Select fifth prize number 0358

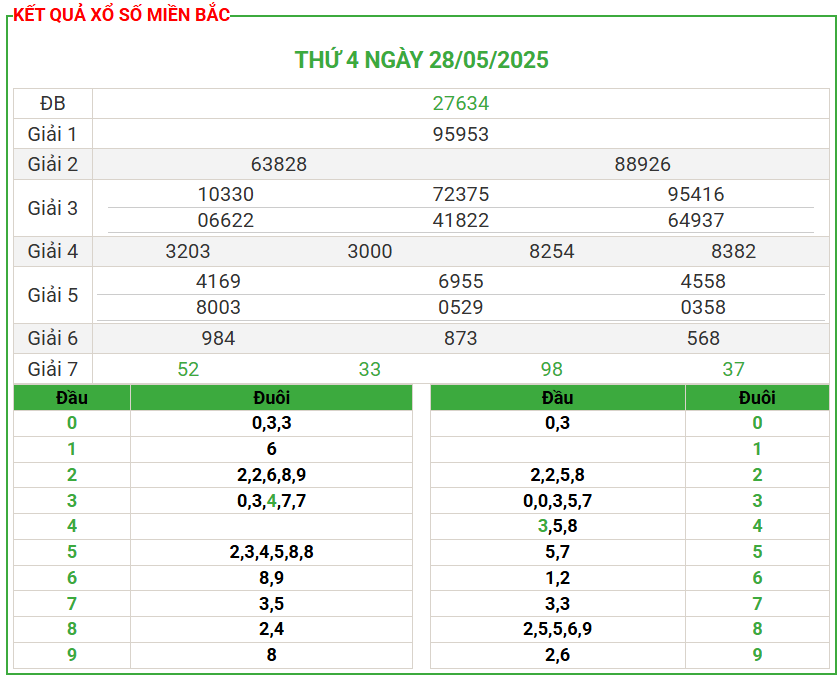click(x=703, y=307)
